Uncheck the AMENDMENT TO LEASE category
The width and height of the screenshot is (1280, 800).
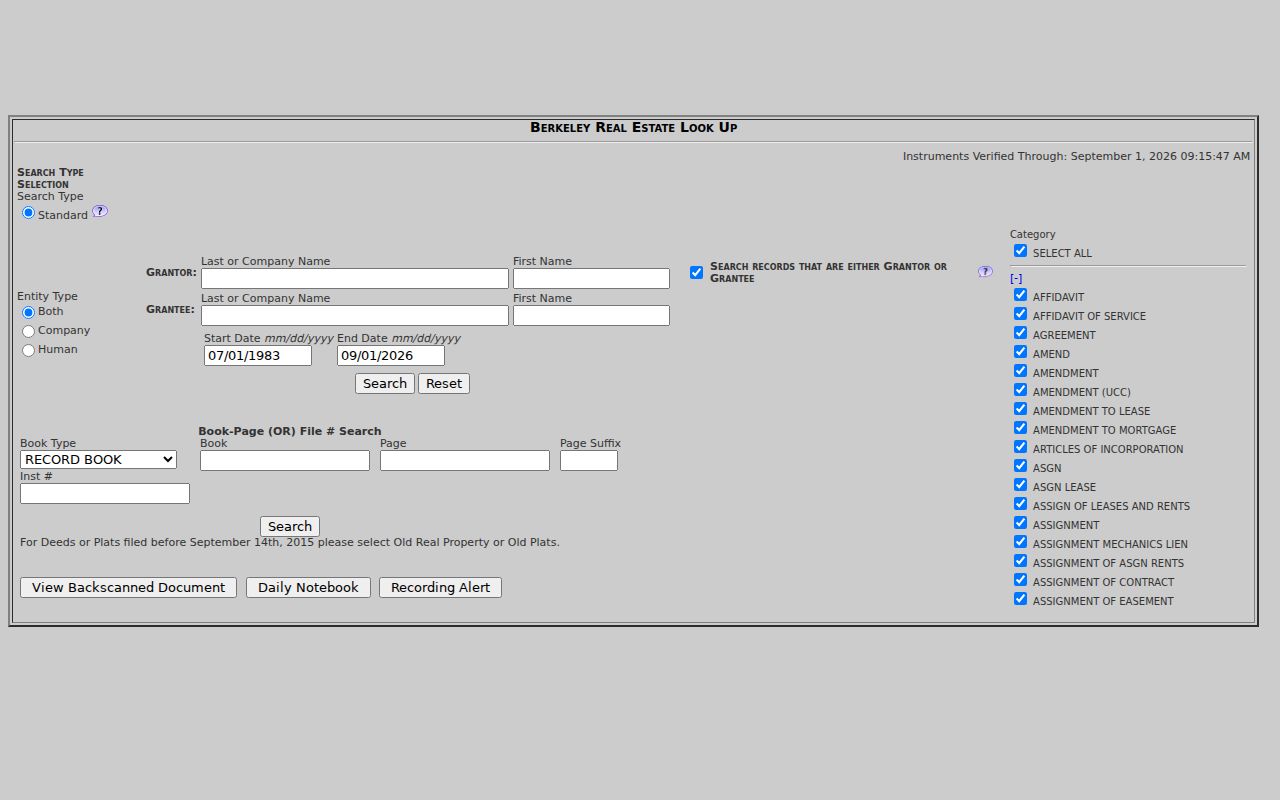1020,409
